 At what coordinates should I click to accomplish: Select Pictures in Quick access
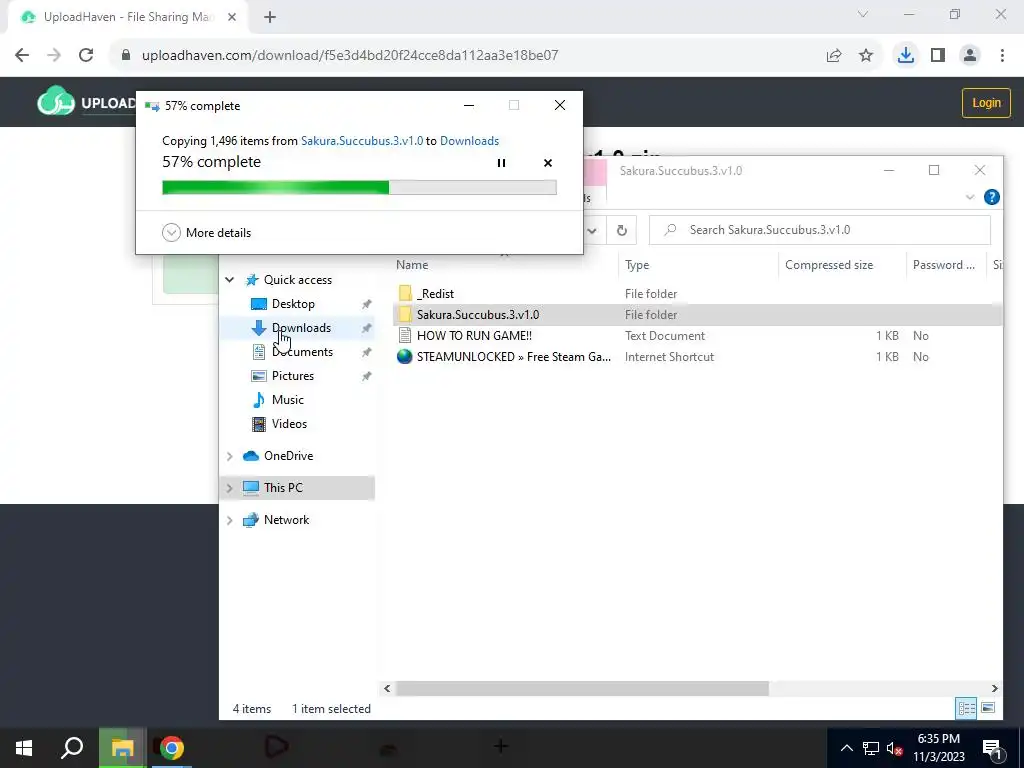pyautogui.click(x=293, y=376)
